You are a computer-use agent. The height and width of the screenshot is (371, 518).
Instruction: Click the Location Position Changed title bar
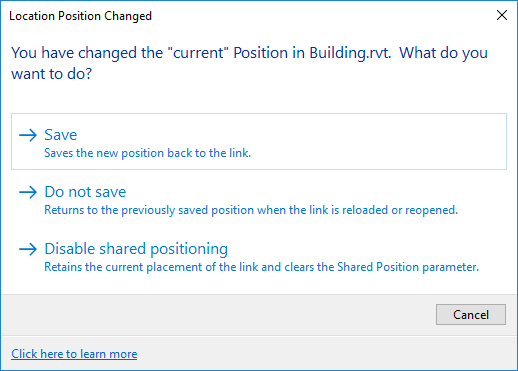[x=247, y=16]
